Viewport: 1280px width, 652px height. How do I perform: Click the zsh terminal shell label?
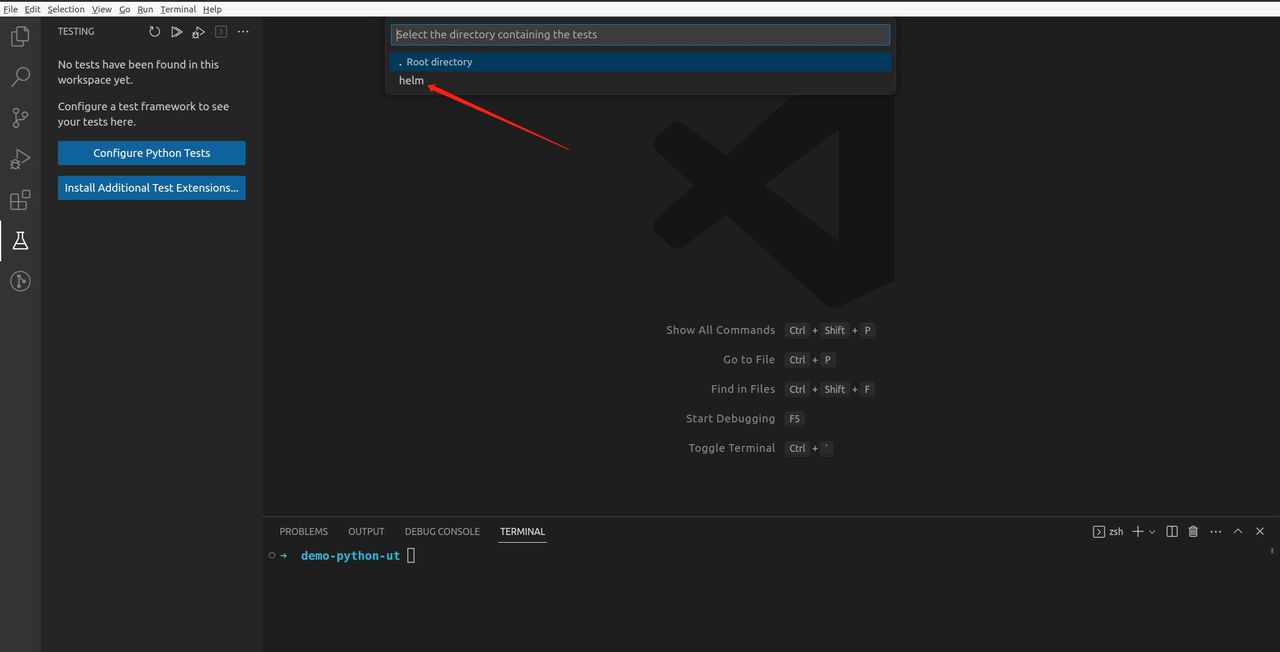coord(1108,531)
